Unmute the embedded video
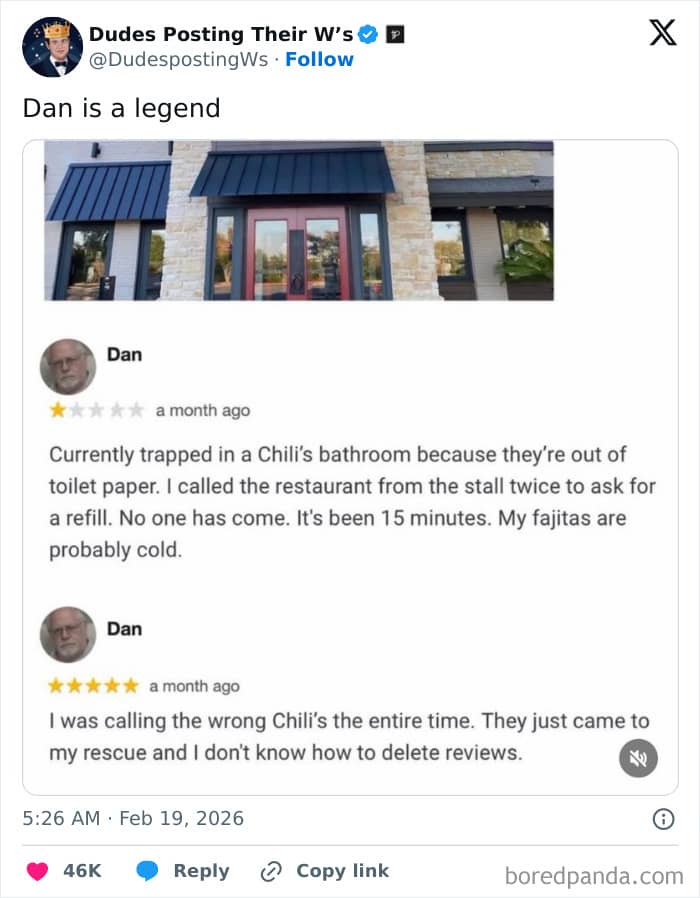The height and width of the screenshot is (898, 700). pos(638,758)
